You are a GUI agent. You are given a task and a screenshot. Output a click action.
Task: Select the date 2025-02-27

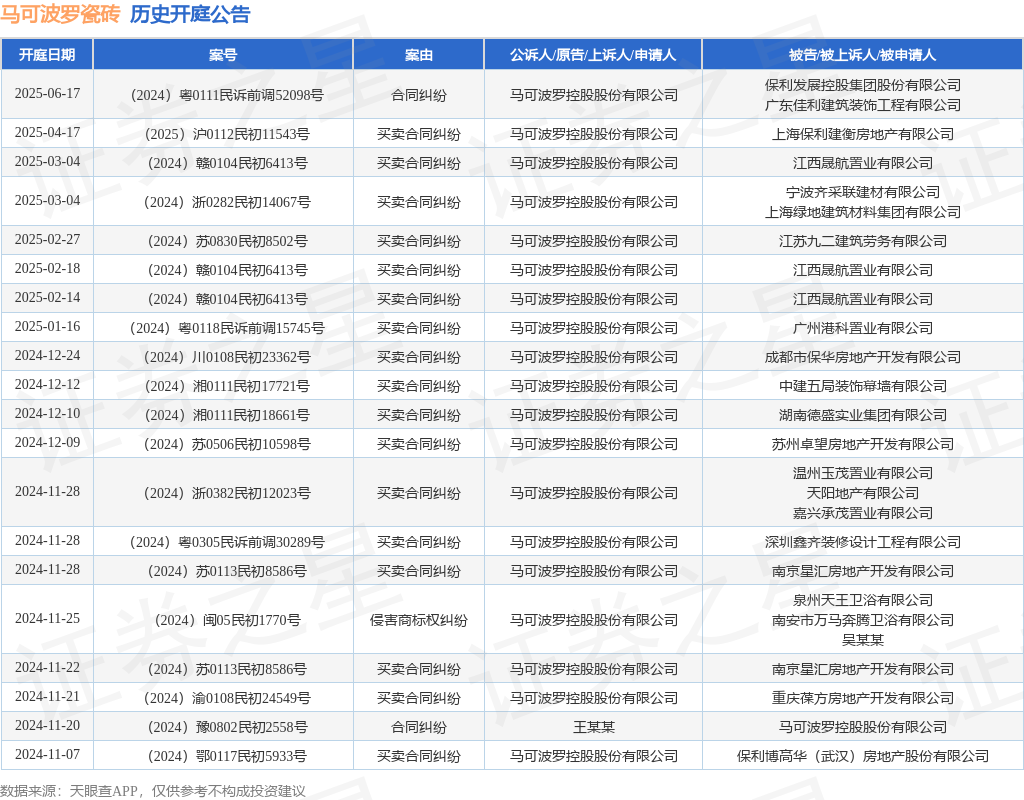pos(48,240)
